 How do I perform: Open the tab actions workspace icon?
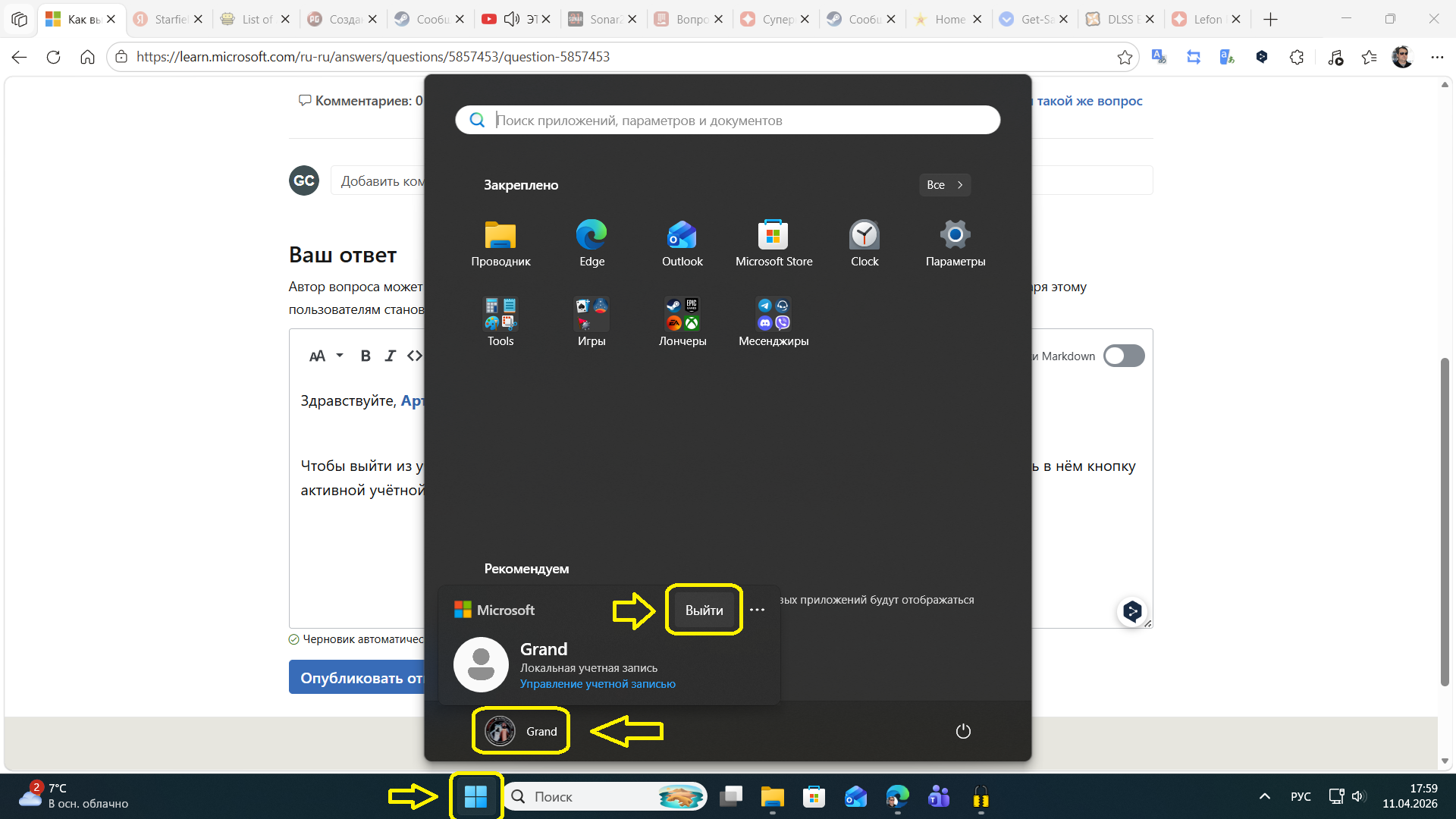(x=20, y=19)
